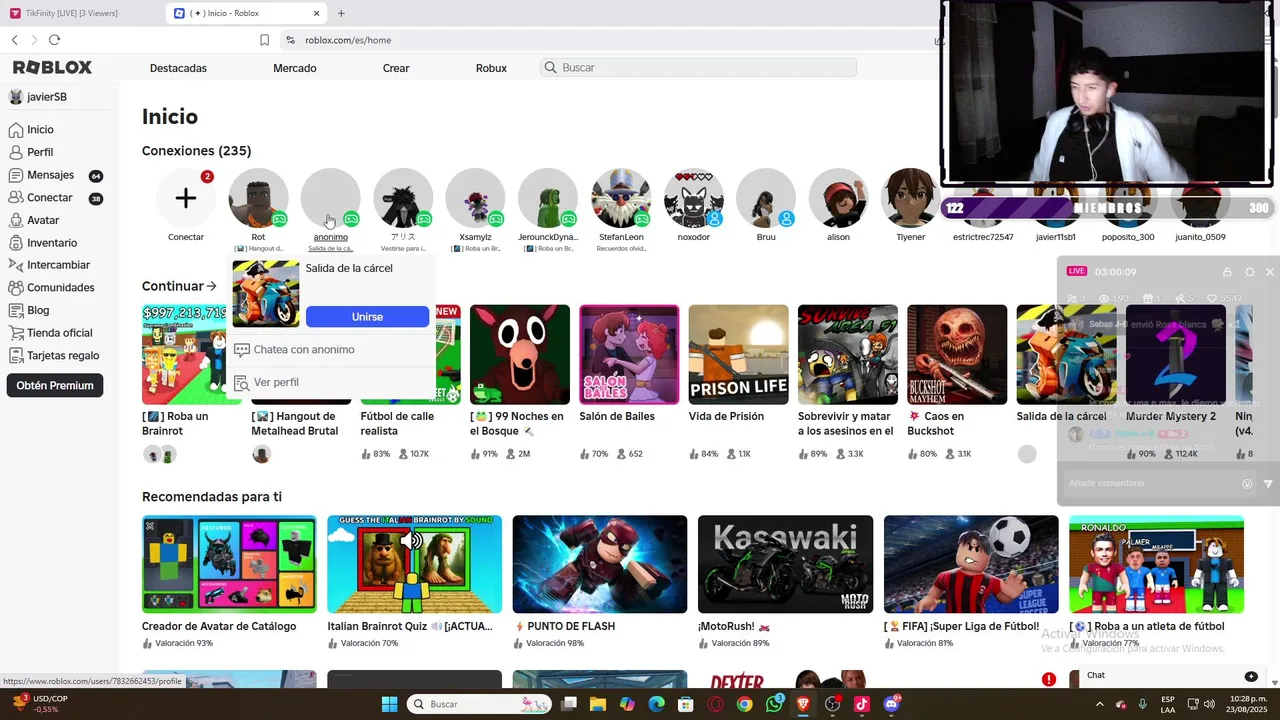
Task: Open the Vida de Prisión game tile
Action: point(738,355)
